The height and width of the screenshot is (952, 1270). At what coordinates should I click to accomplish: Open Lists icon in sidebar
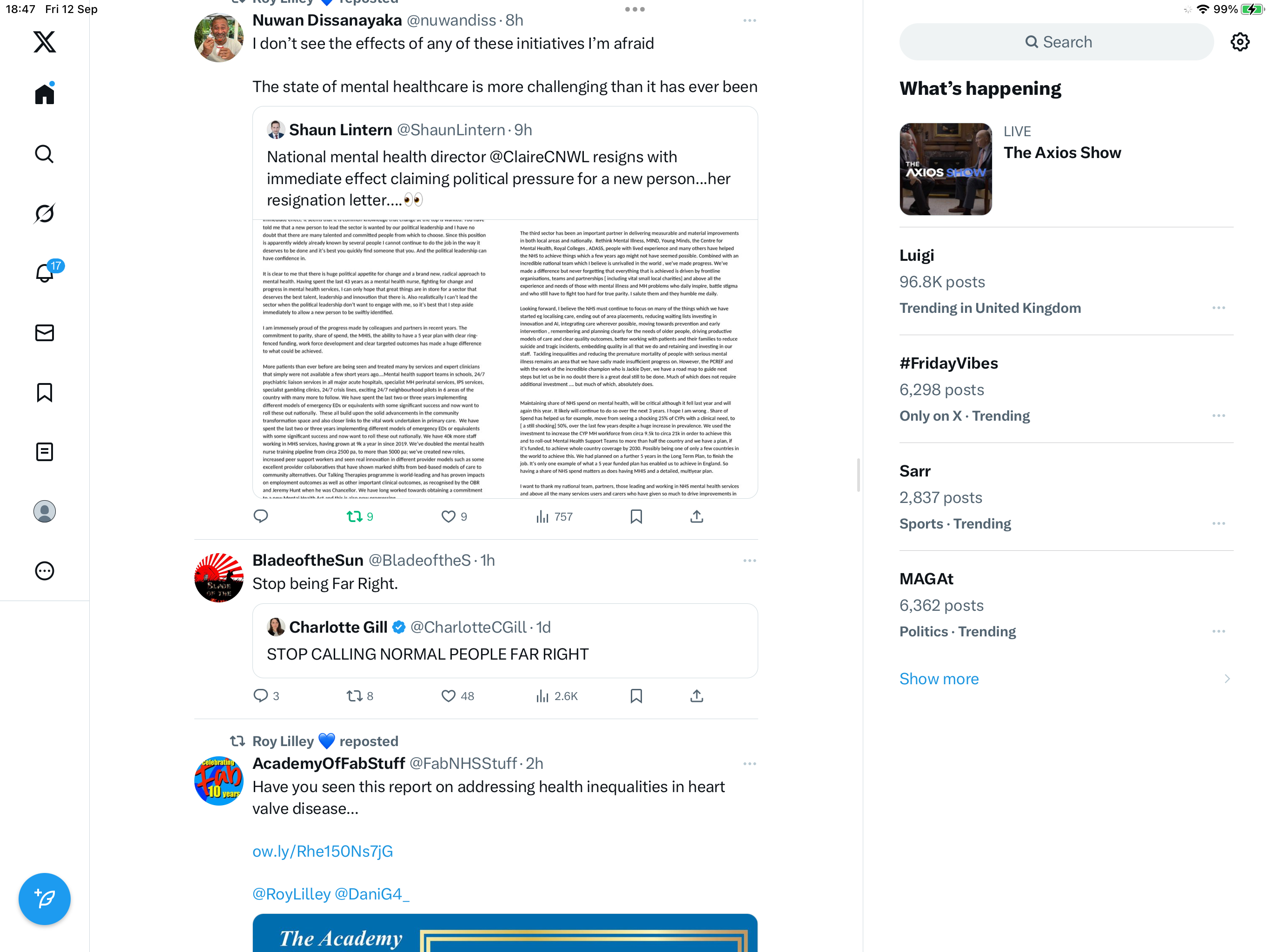click(x=44, y=452)
